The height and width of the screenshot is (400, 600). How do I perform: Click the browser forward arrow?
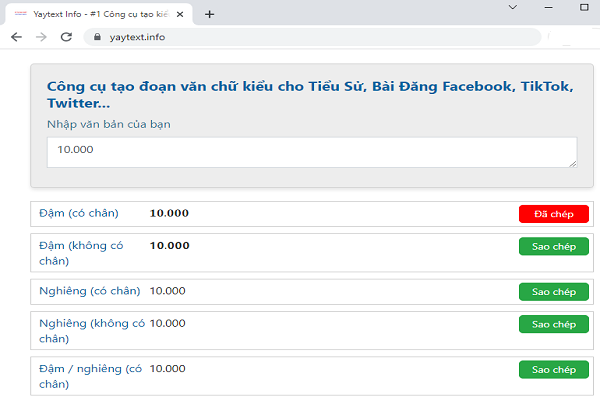(x=41, y=37)
